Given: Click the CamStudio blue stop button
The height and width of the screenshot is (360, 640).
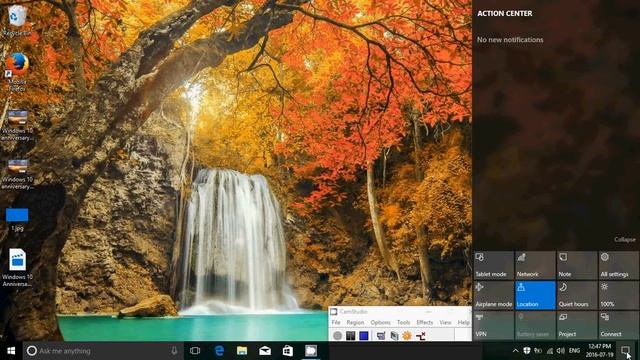Looking at the screenshot, I should point(364,336).
